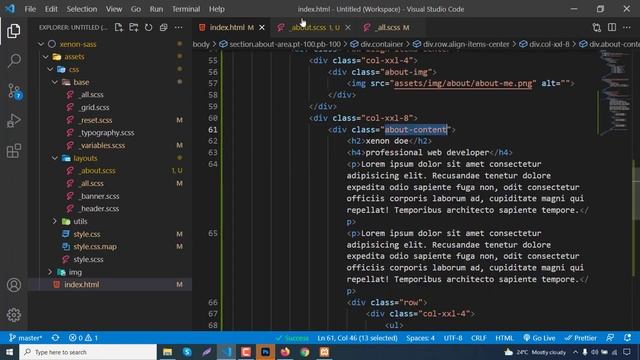Refresh the Explorer file tree
The height and width of the screenshot is (360, 640).
(149, 27)
